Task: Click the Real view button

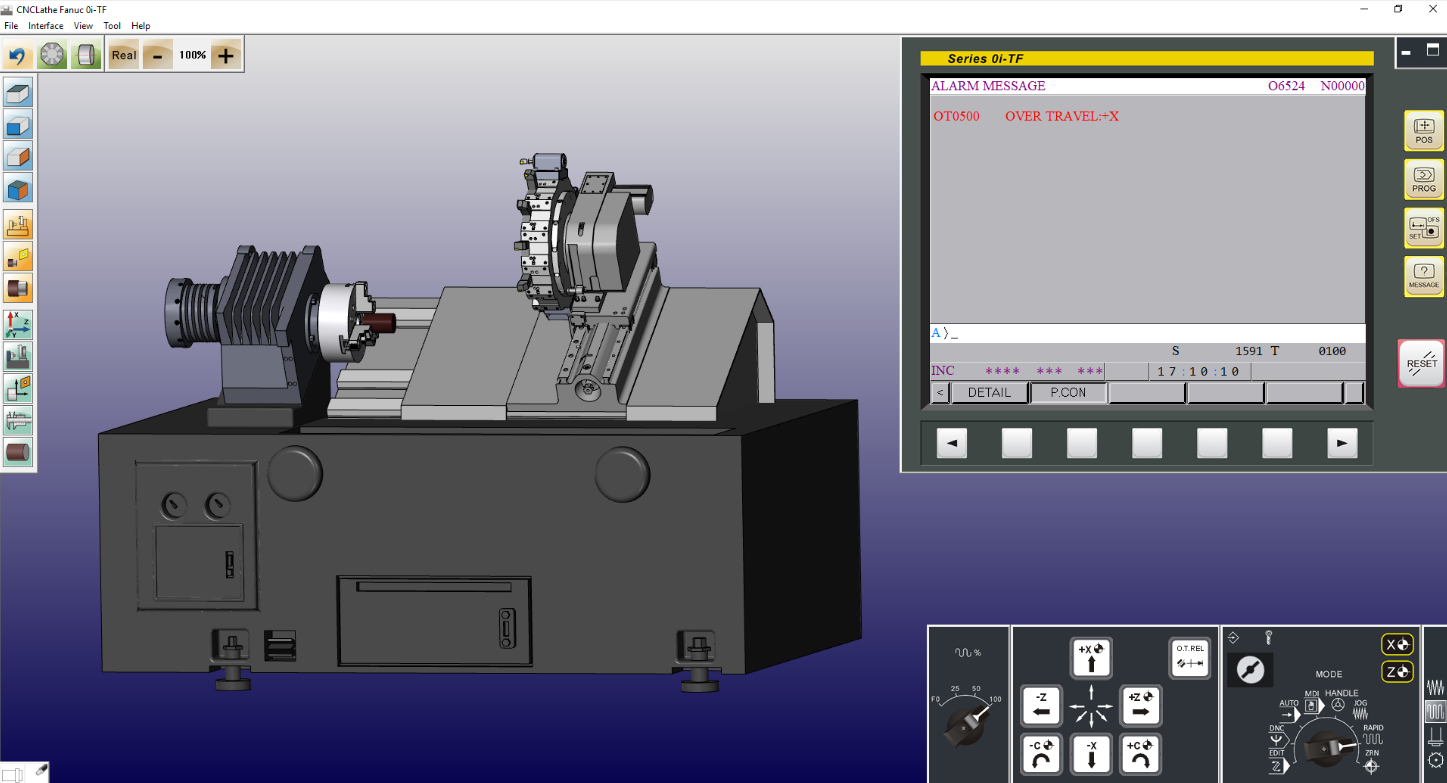Action: point(124,55)
